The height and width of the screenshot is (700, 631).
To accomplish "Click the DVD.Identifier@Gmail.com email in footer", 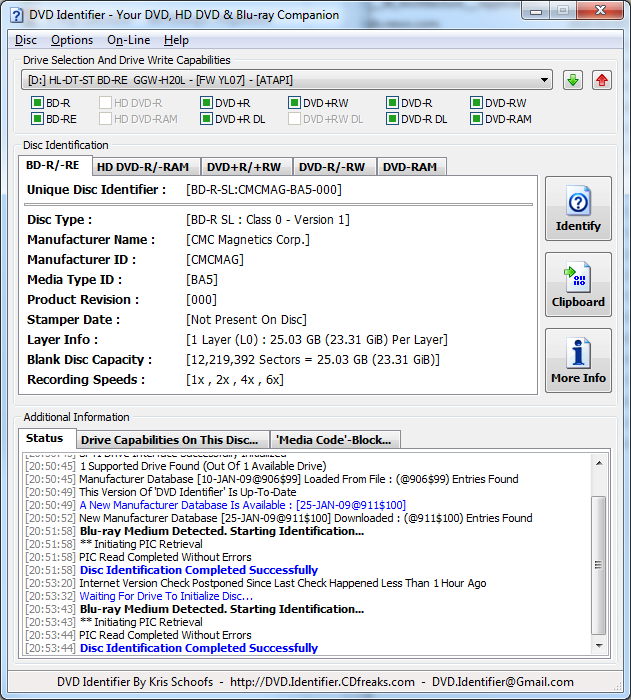I will [503, 682].
